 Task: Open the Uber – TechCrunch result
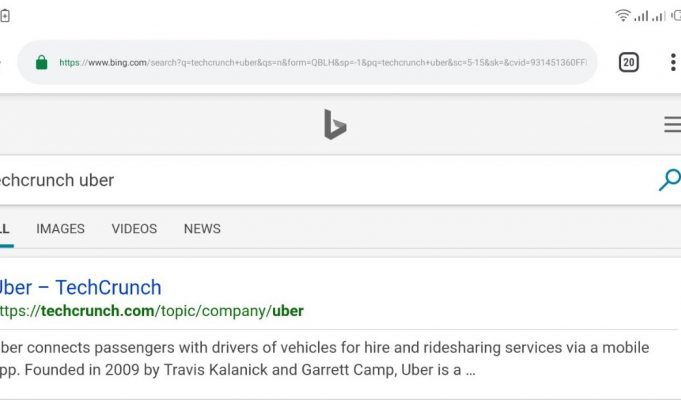[x=80, y=288]
